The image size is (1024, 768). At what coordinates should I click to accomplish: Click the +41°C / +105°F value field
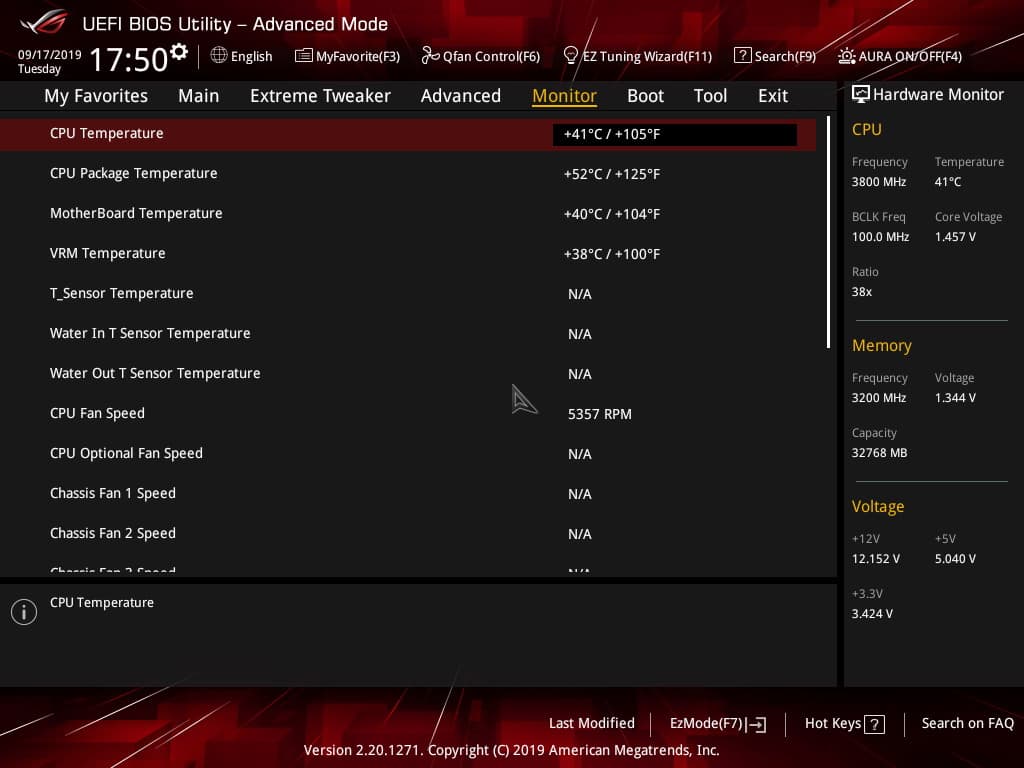coord(675,135)
